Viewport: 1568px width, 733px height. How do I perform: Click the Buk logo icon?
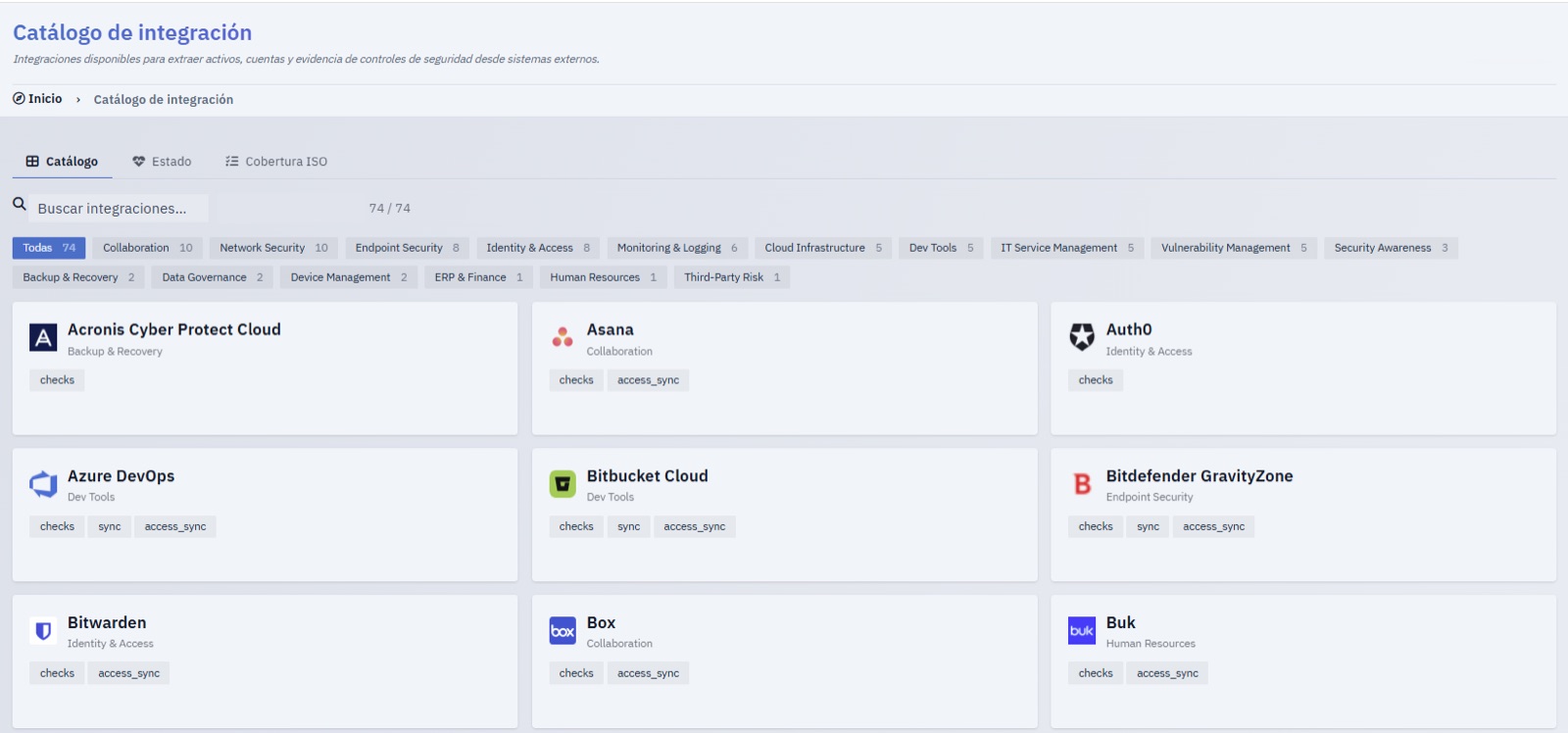(1082, 631)
